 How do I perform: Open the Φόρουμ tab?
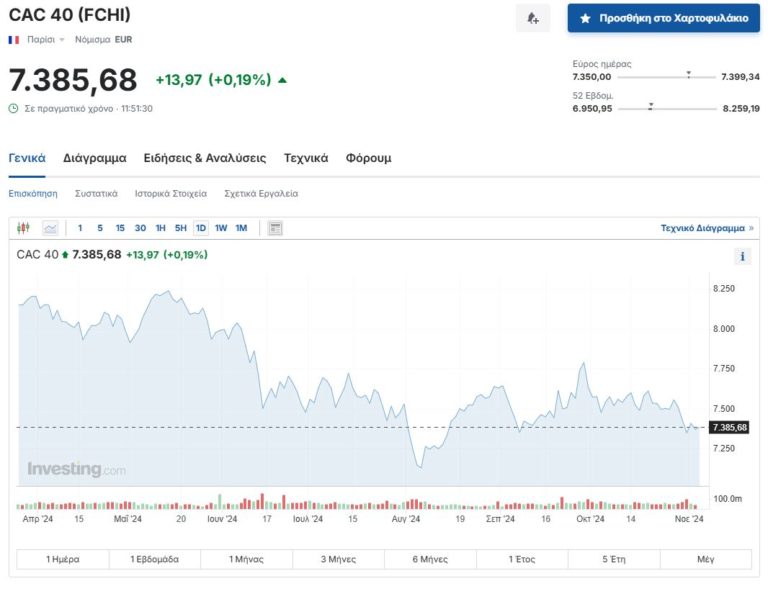coord(368,158)
